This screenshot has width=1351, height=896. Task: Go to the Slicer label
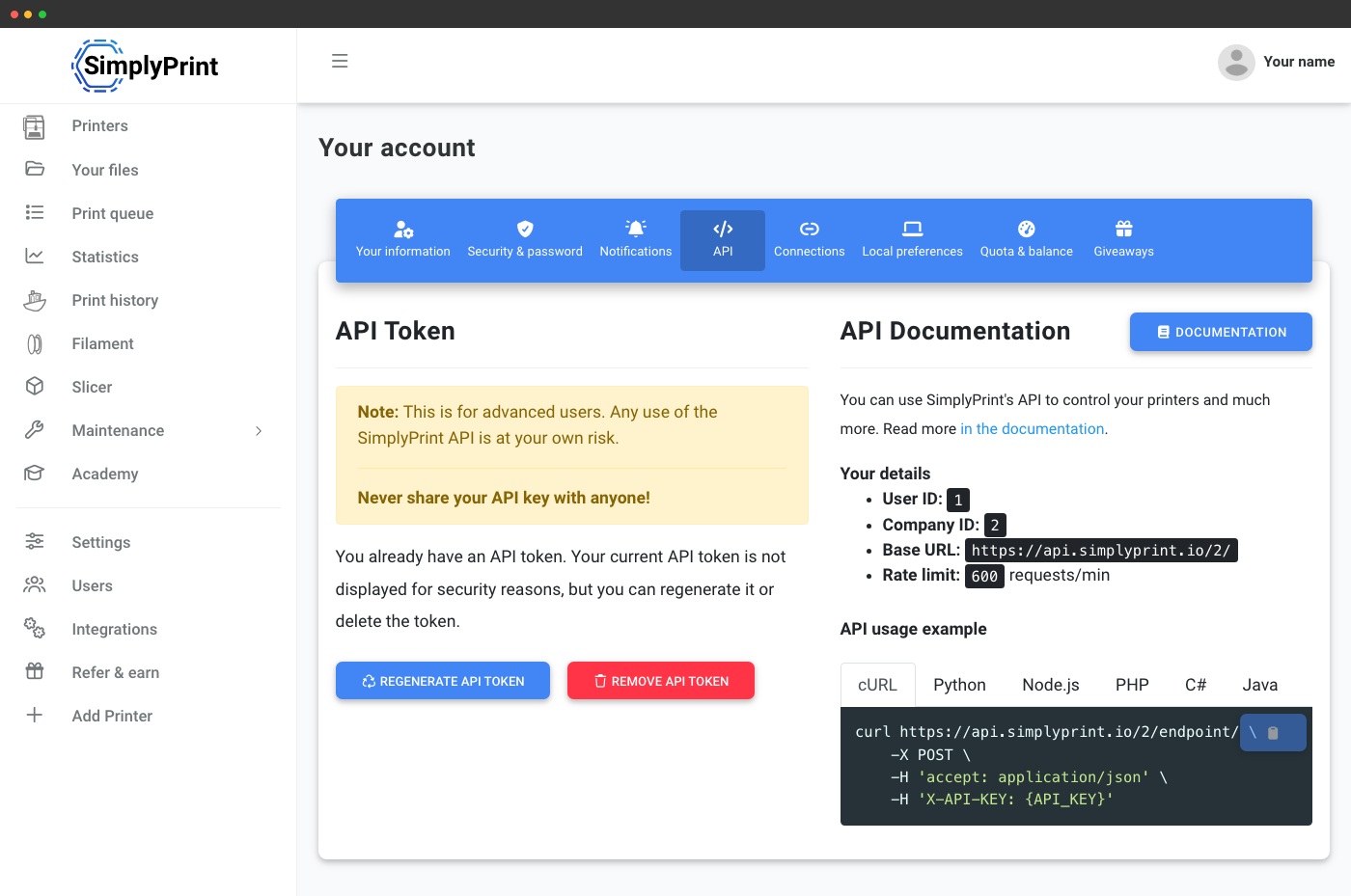click(x=93, y=387)
